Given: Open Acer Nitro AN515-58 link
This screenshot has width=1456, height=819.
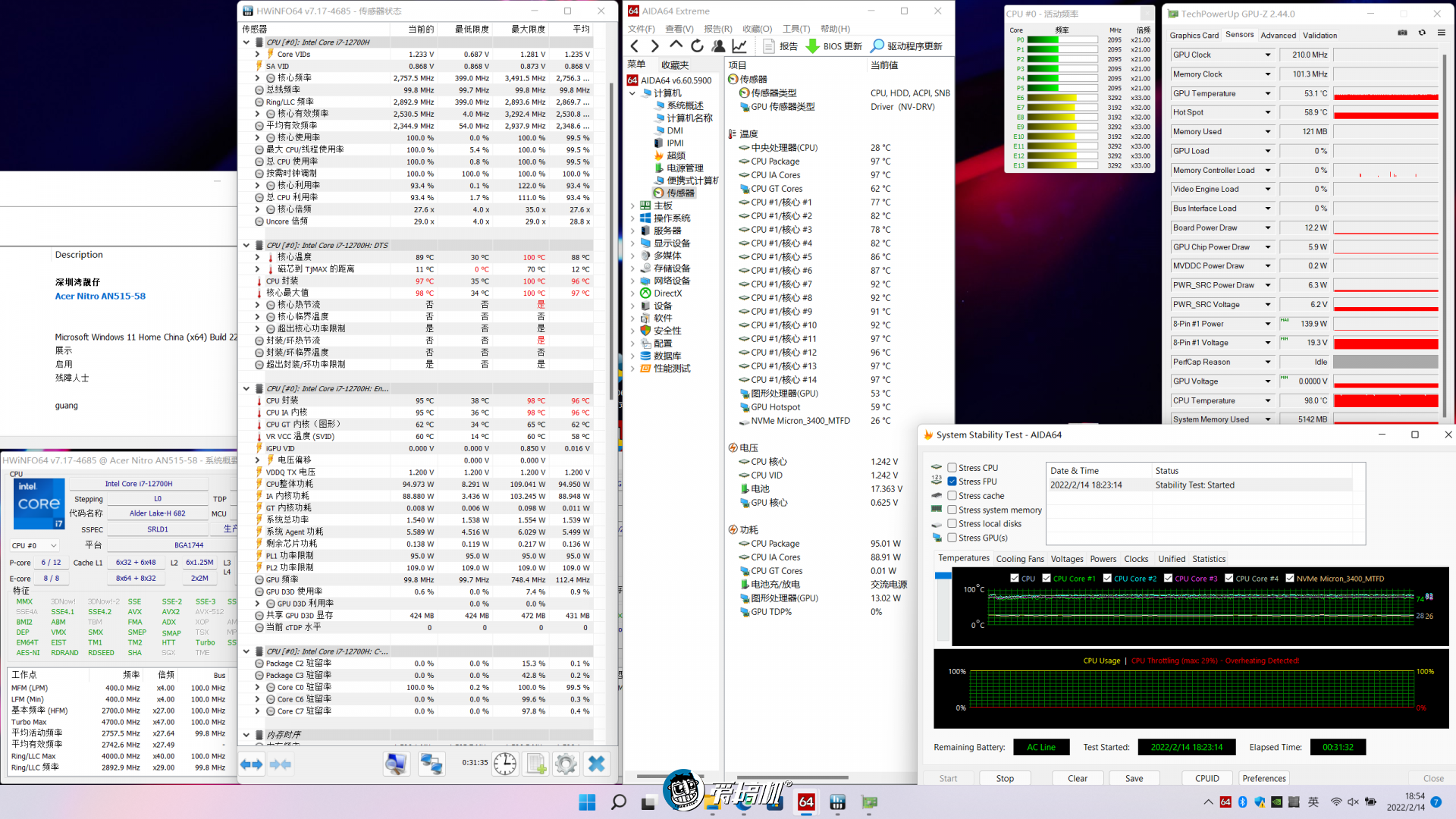Looking at the screenshot, I should pyautogui.click(x=100, y=297).
